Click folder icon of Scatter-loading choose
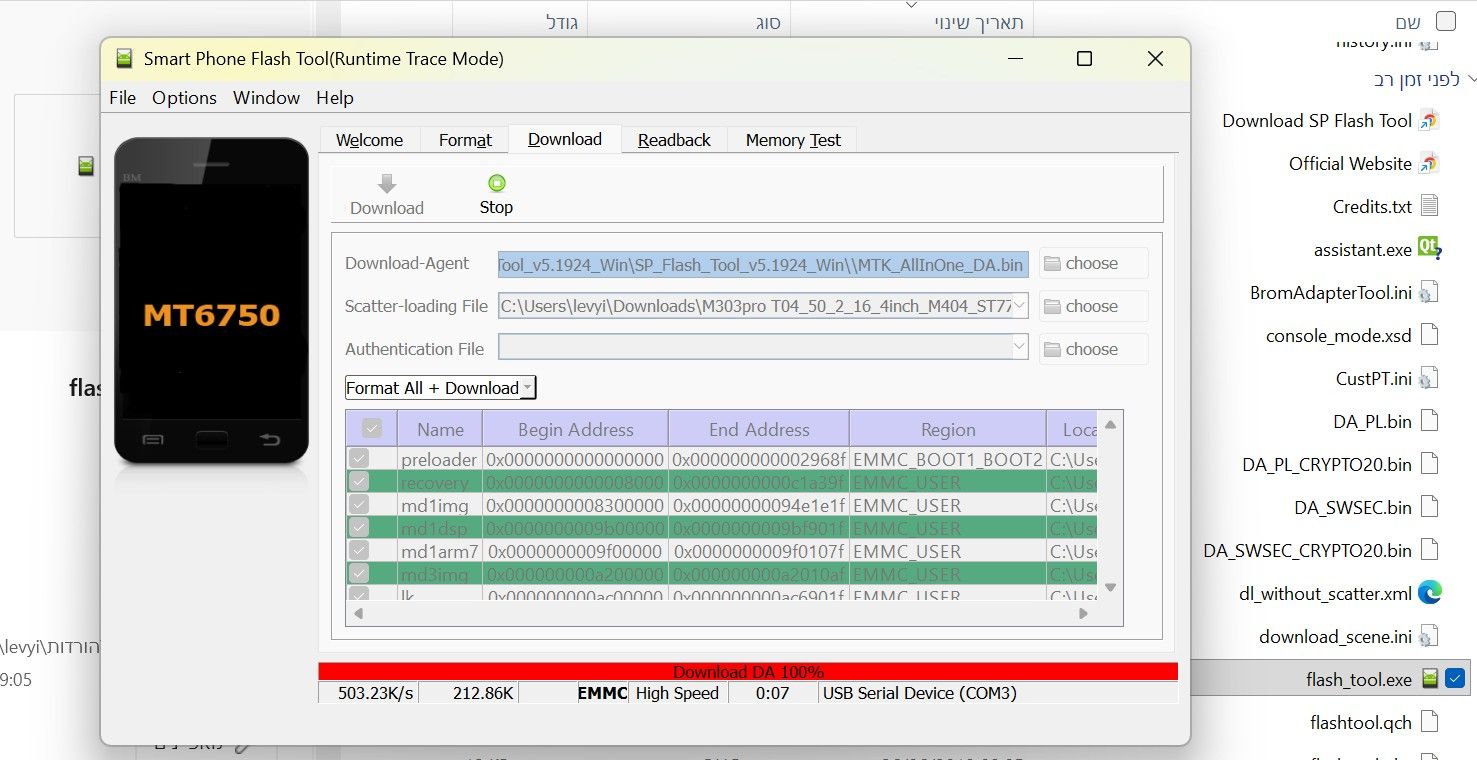1477x760 pixels. coord(1052,307)
